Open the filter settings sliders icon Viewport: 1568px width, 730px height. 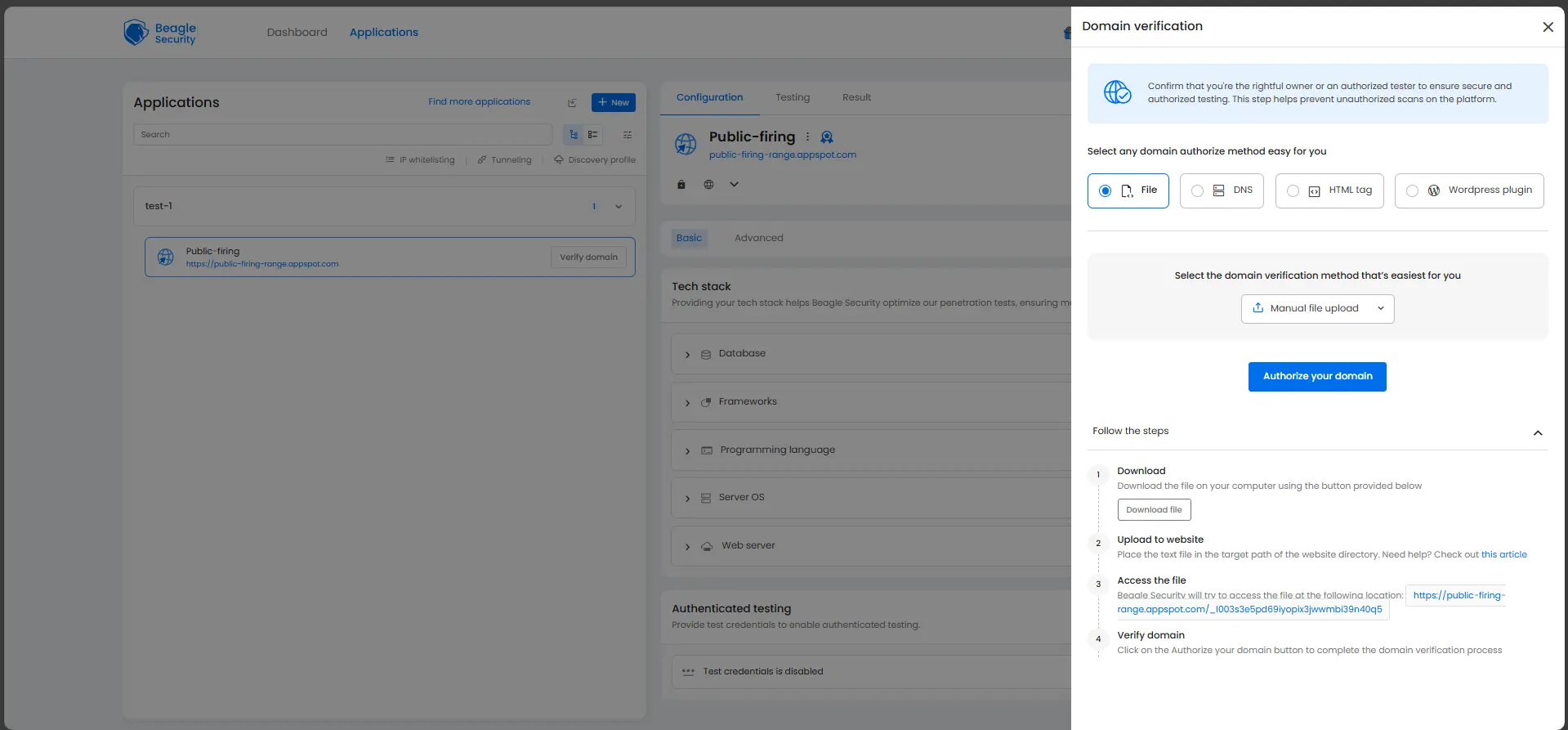click(x=628, y=135)
